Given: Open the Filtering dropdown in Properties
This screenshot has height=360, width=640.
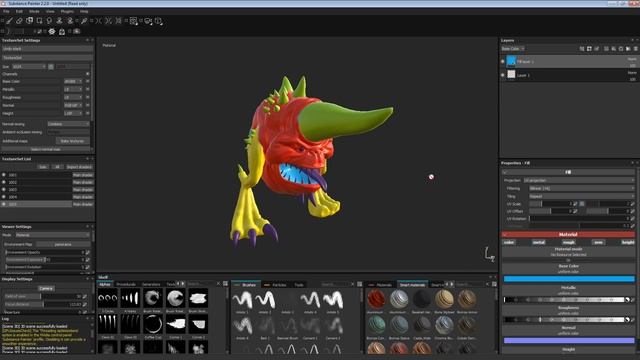Looking at the screenshot, I should (582, 189).
